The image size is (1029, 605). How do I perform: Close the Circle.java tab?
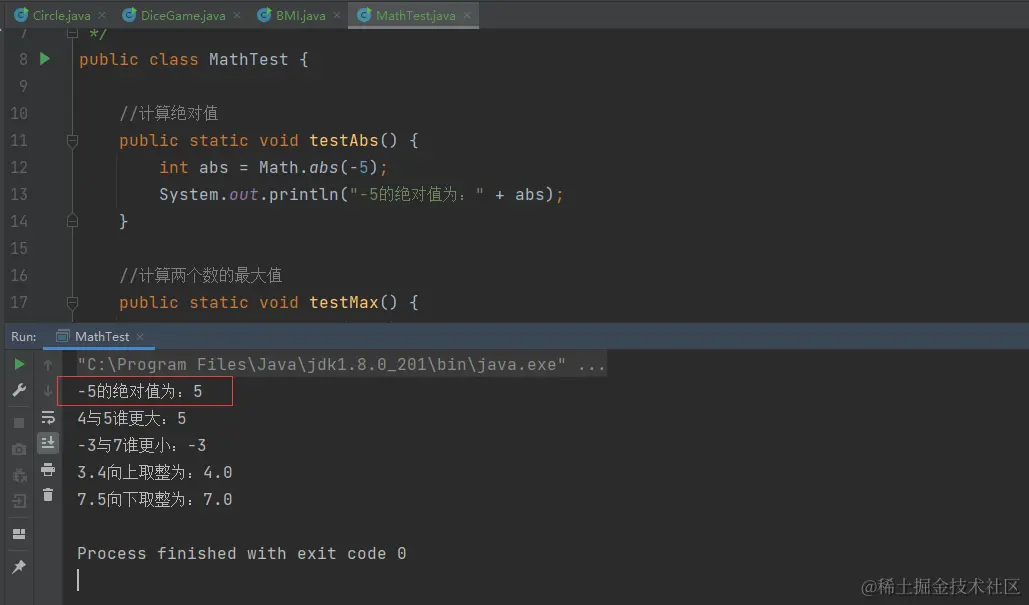pos(102,15)
